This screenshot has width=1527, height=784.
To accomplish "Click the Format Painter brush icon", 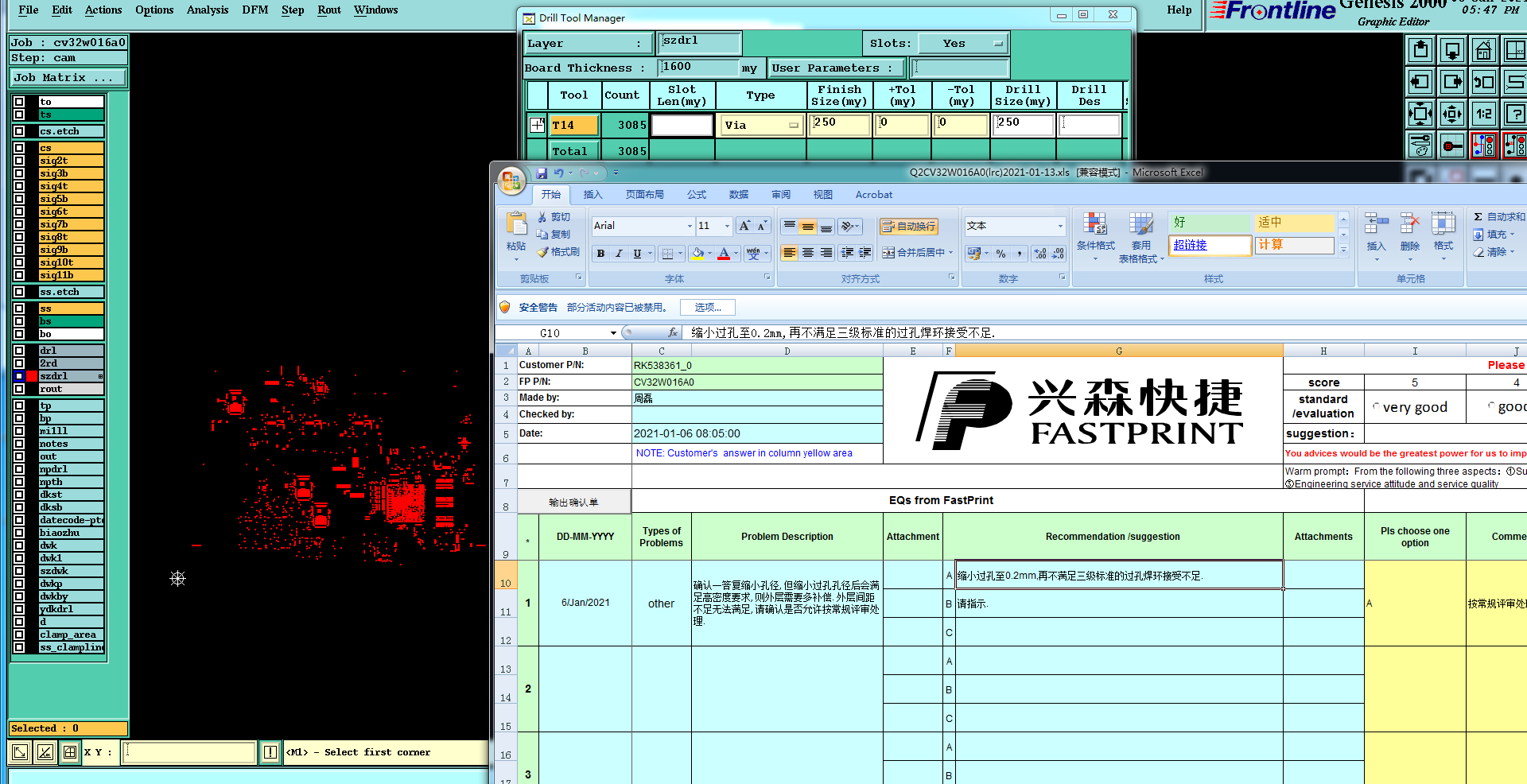I will 542,252.
